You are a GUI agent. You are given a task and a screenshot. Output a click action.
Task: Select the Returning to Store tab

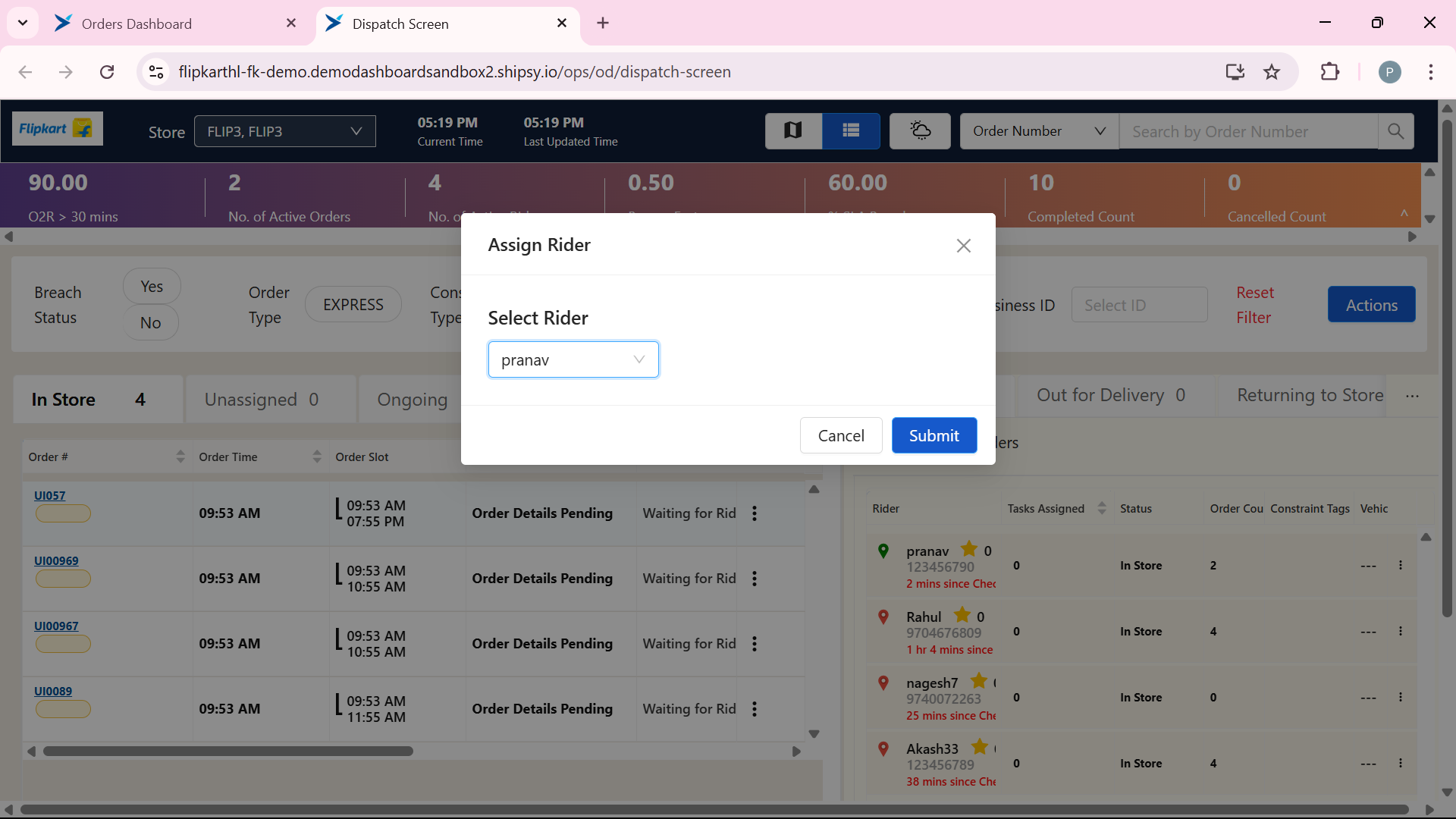(x=1310, y=395)
